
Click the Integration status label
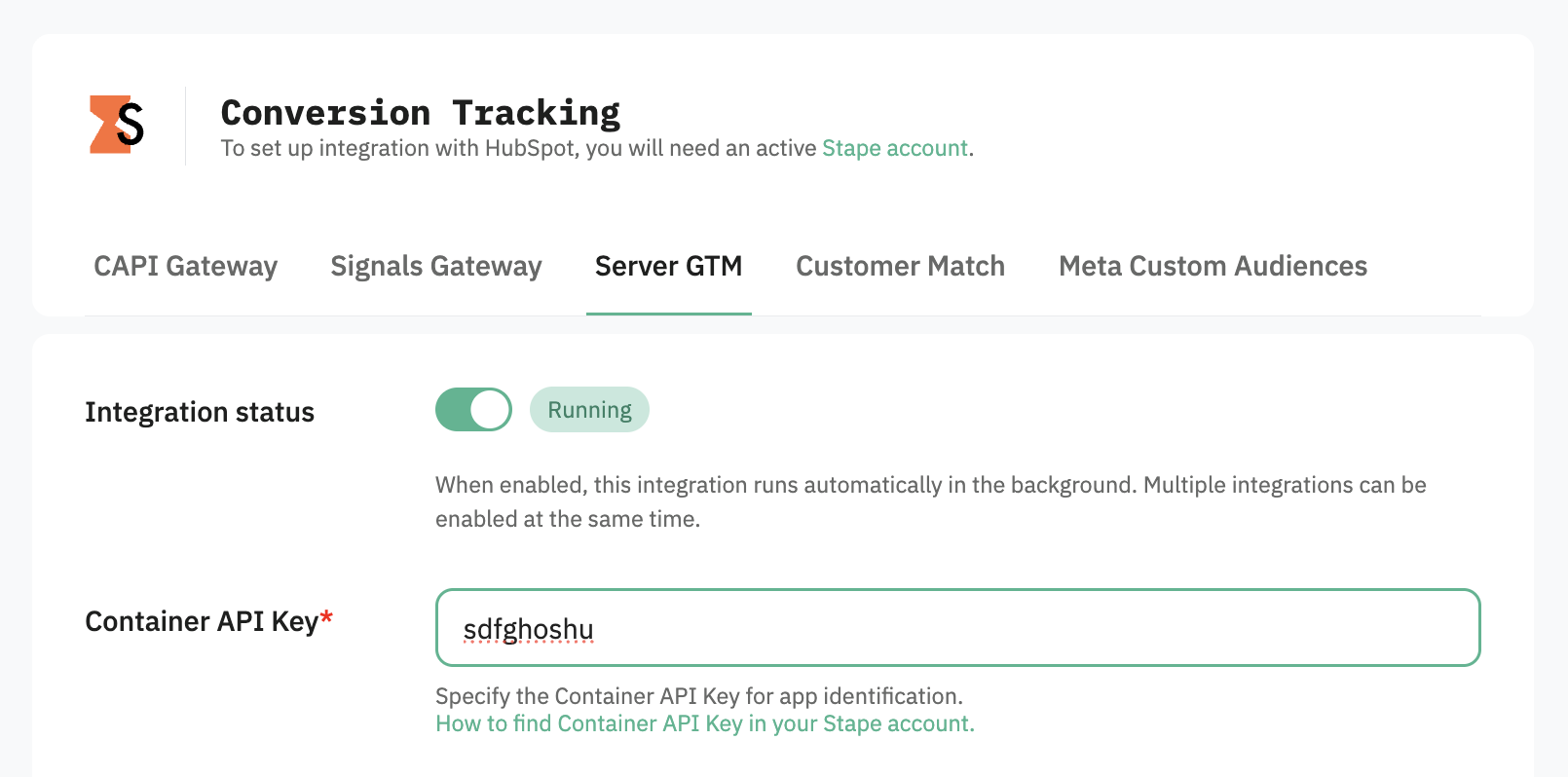click(200, 412)
